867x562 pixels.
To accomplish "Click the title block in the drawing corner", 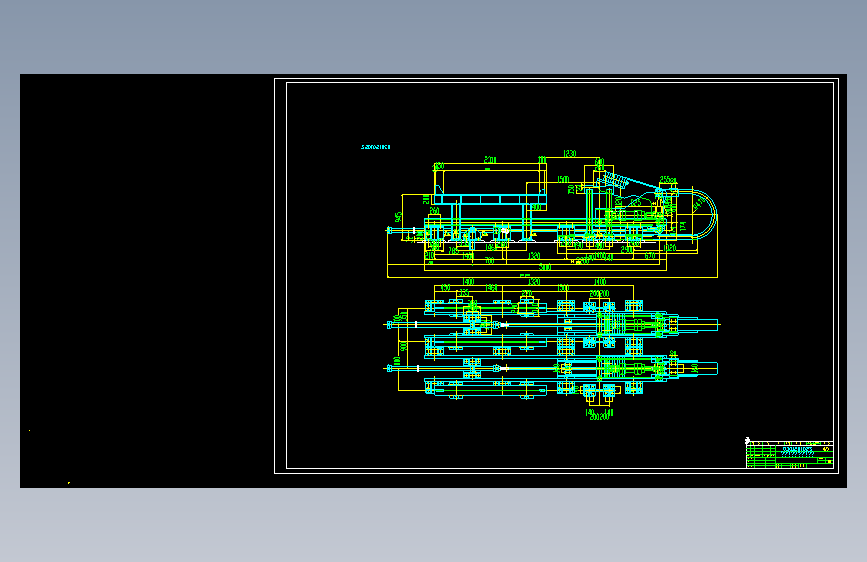I will (790, 455).
